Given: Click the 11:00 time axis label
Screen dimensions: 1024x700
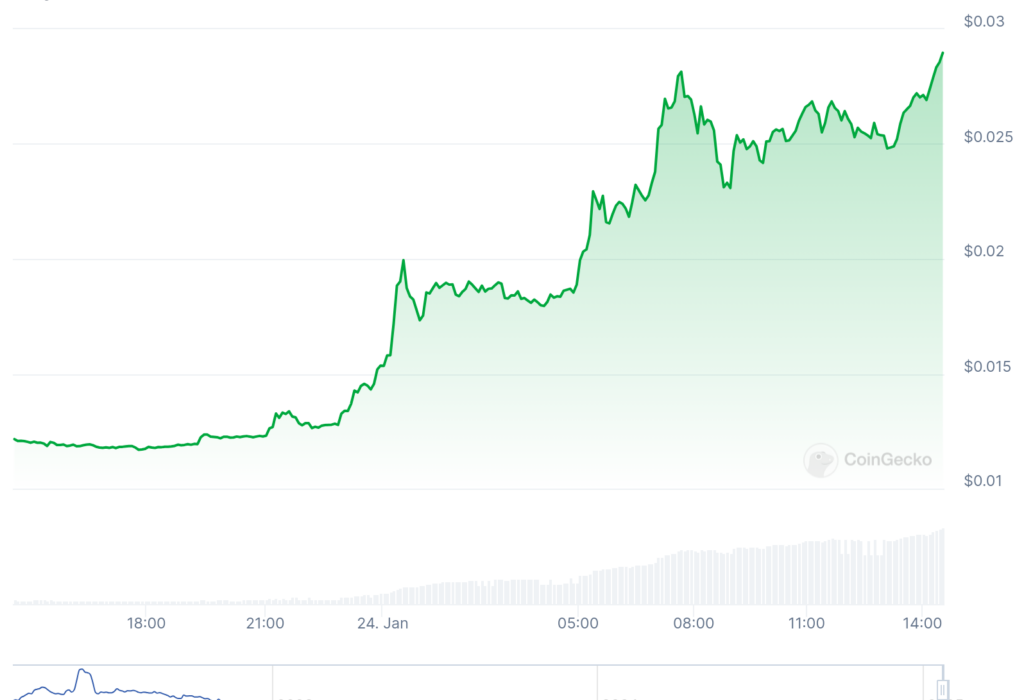Looking at the screenshot, I should 807,624.
